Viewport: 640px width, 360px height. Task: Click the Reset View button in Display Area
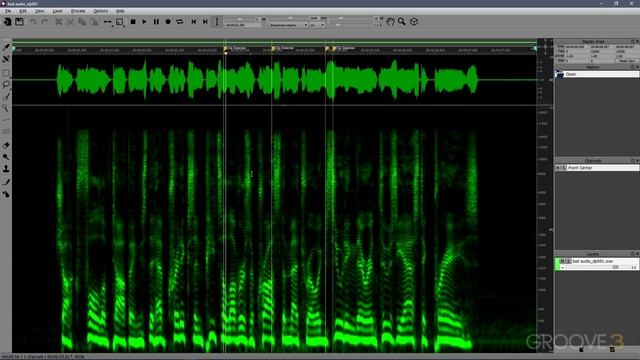(x=627, y=61)
